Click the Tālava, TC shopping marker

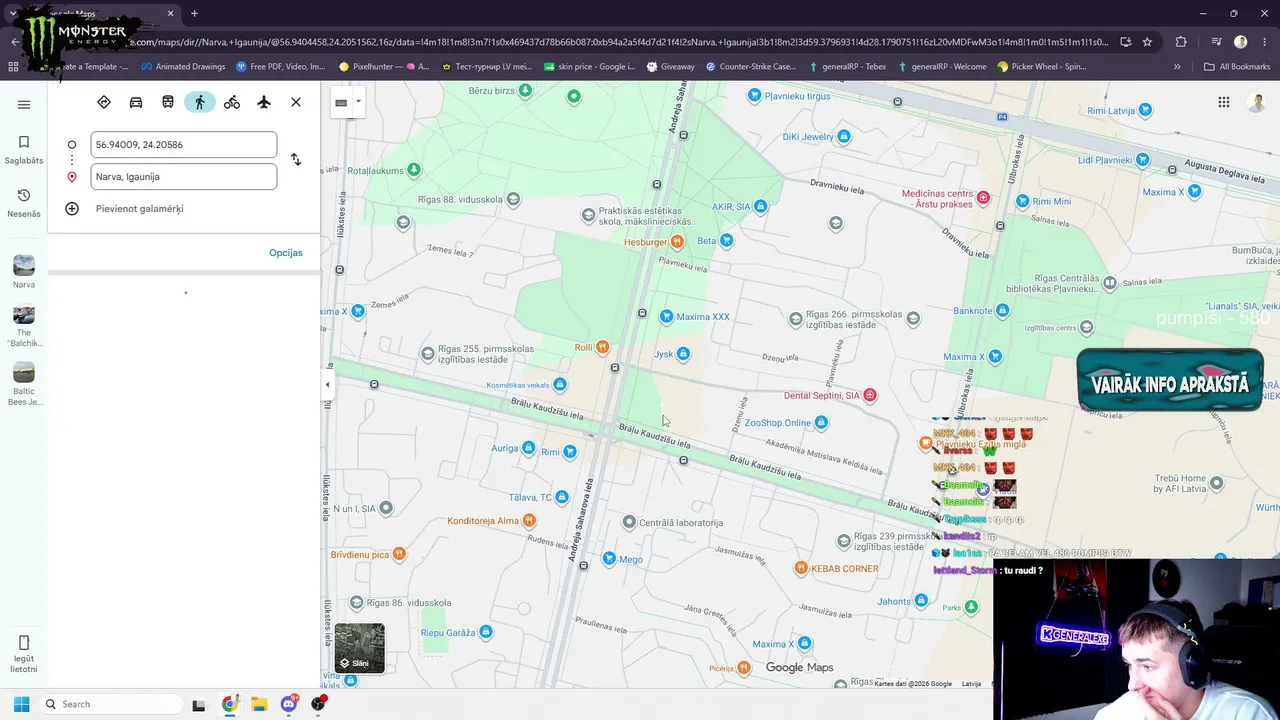pyautogui.click(x=562, y=497)
